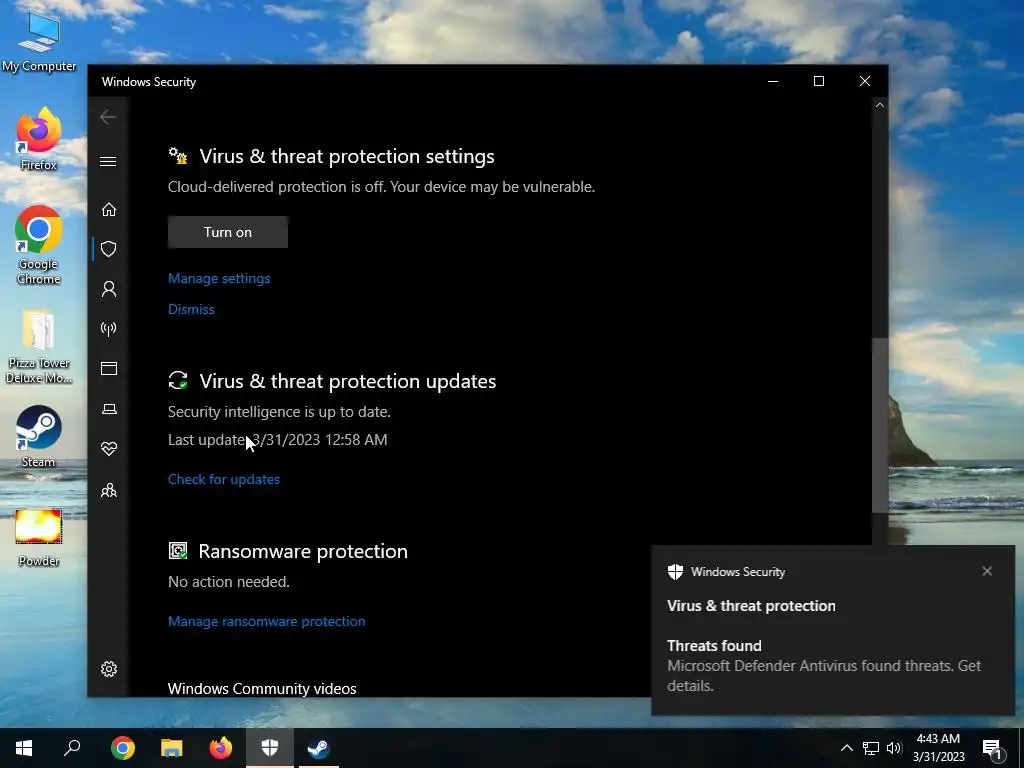Open Device security laptop icon
This screenshot has width=1024, height=768.
point(108,409)
